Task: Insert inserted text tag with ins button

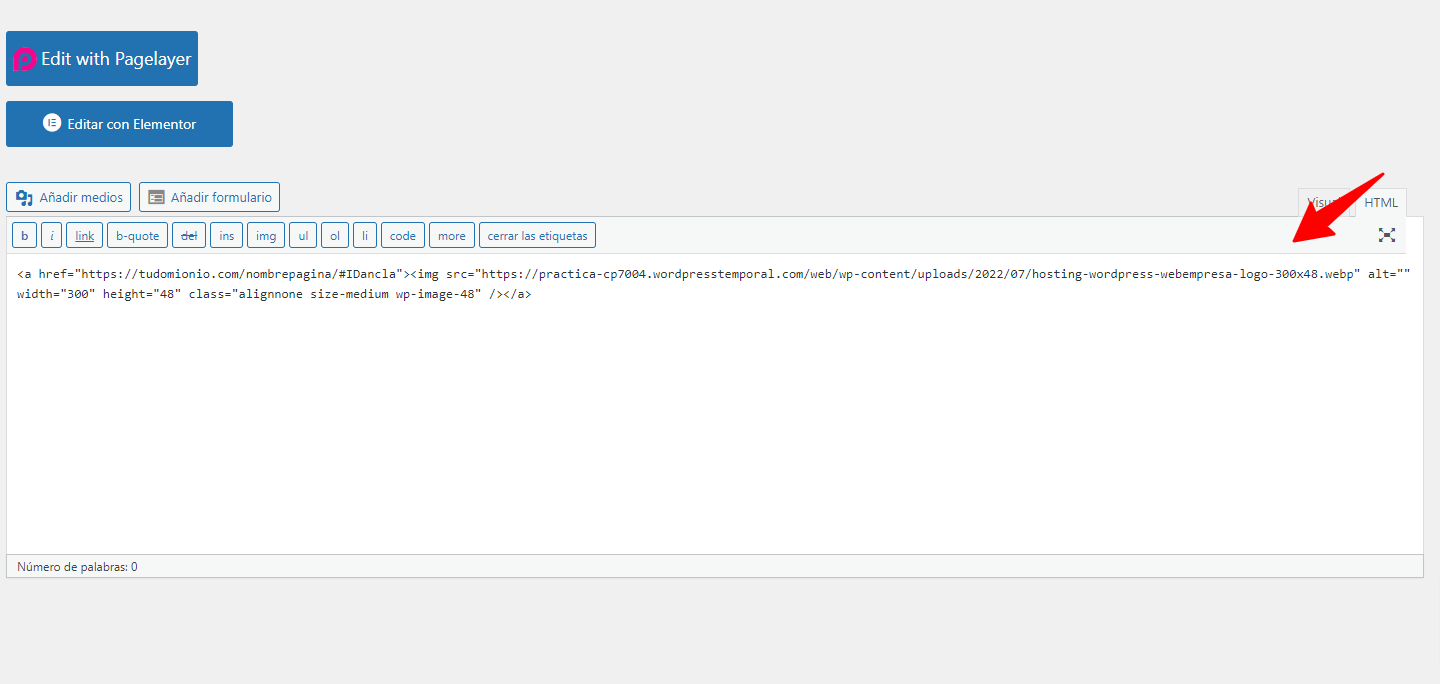Action: [x=227, y=236]
